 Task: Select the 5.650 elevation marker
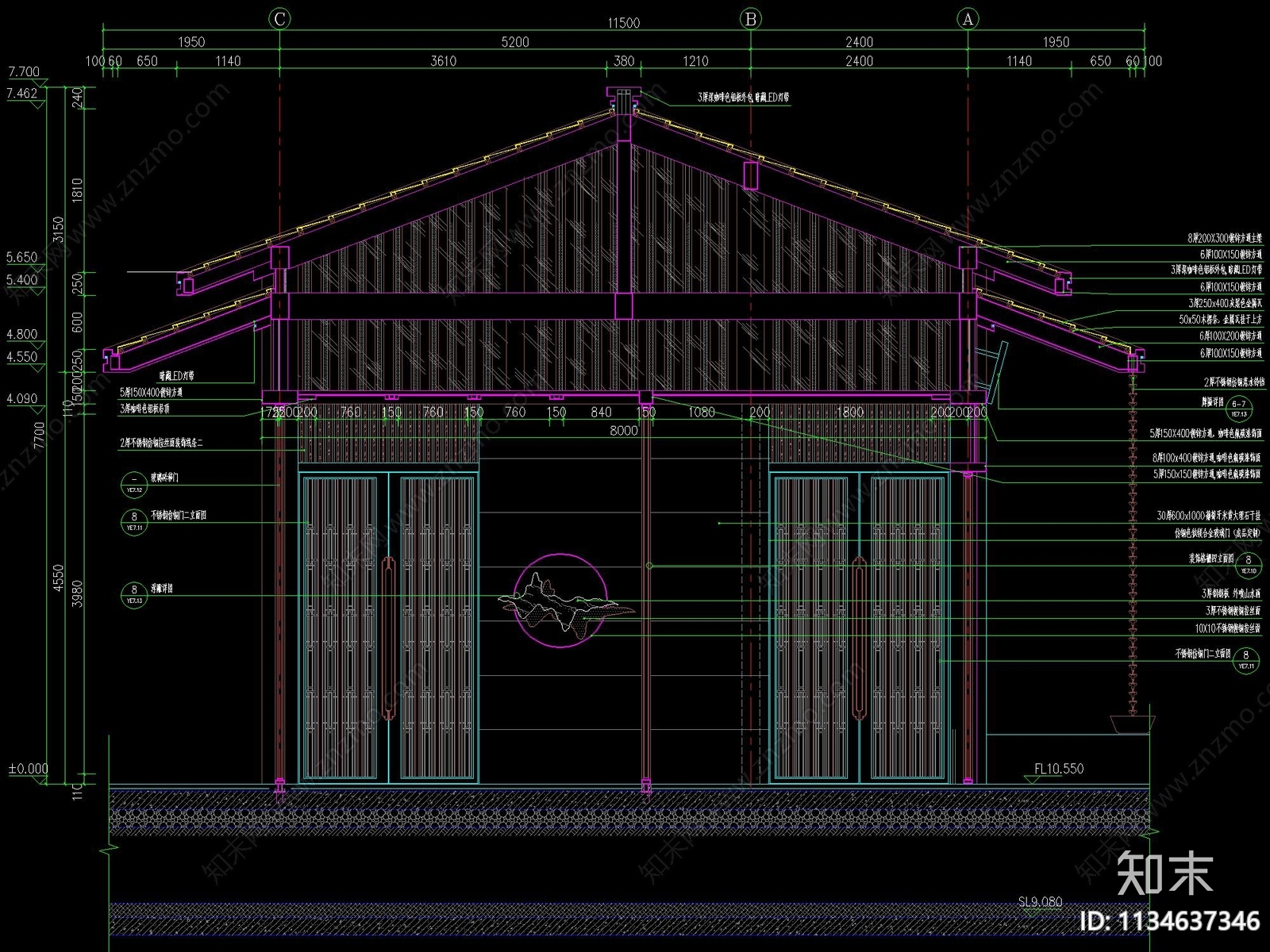tap(22, 258)
